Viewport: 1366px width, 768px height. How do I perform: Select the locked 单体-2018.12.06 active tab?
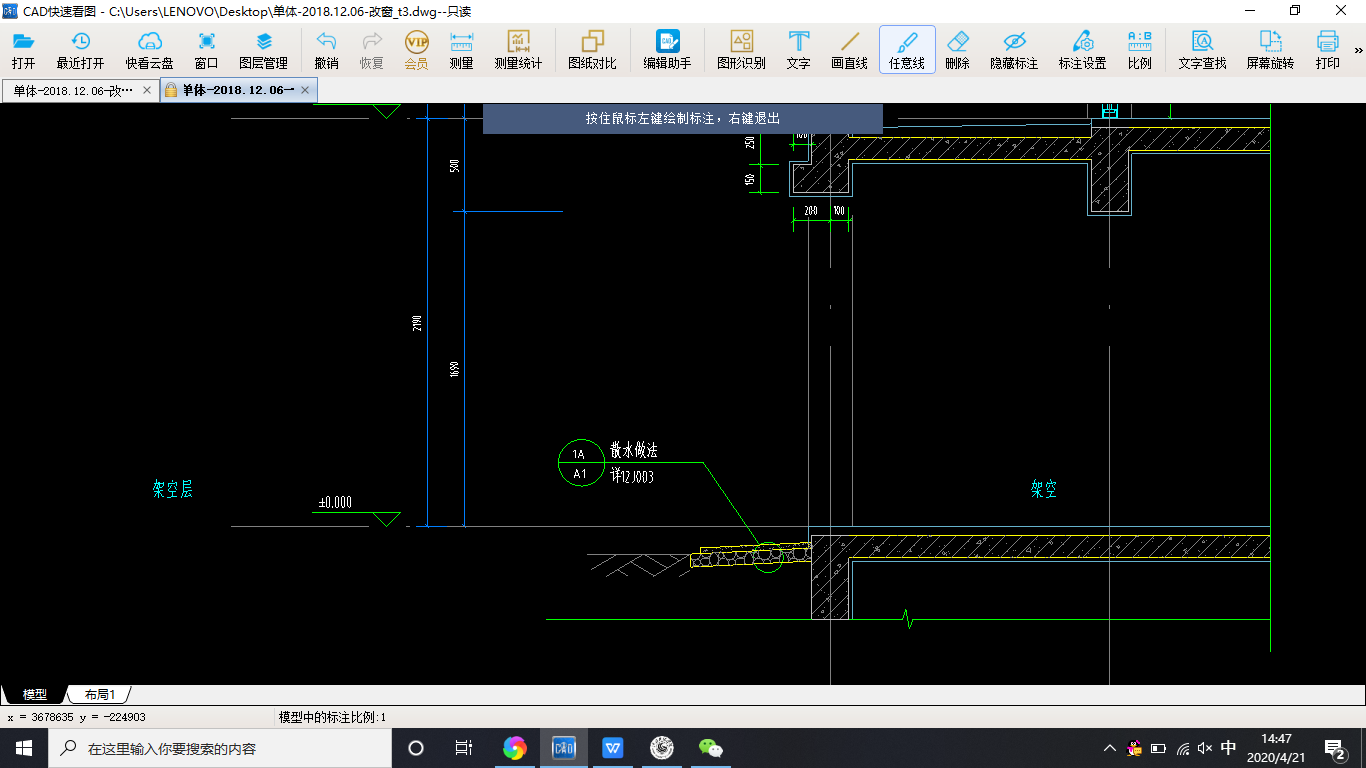tap(238, 90)
